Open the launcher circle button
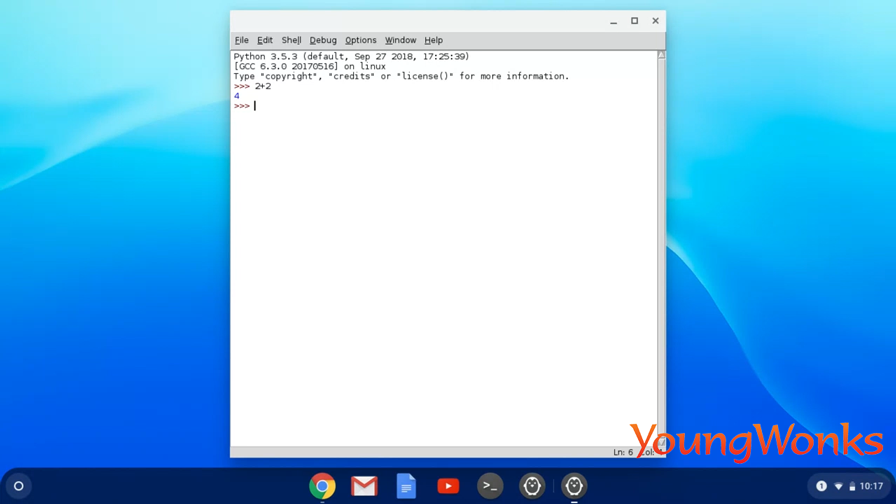The width and height of the screenshot is (896, 504). pos(18,486)
